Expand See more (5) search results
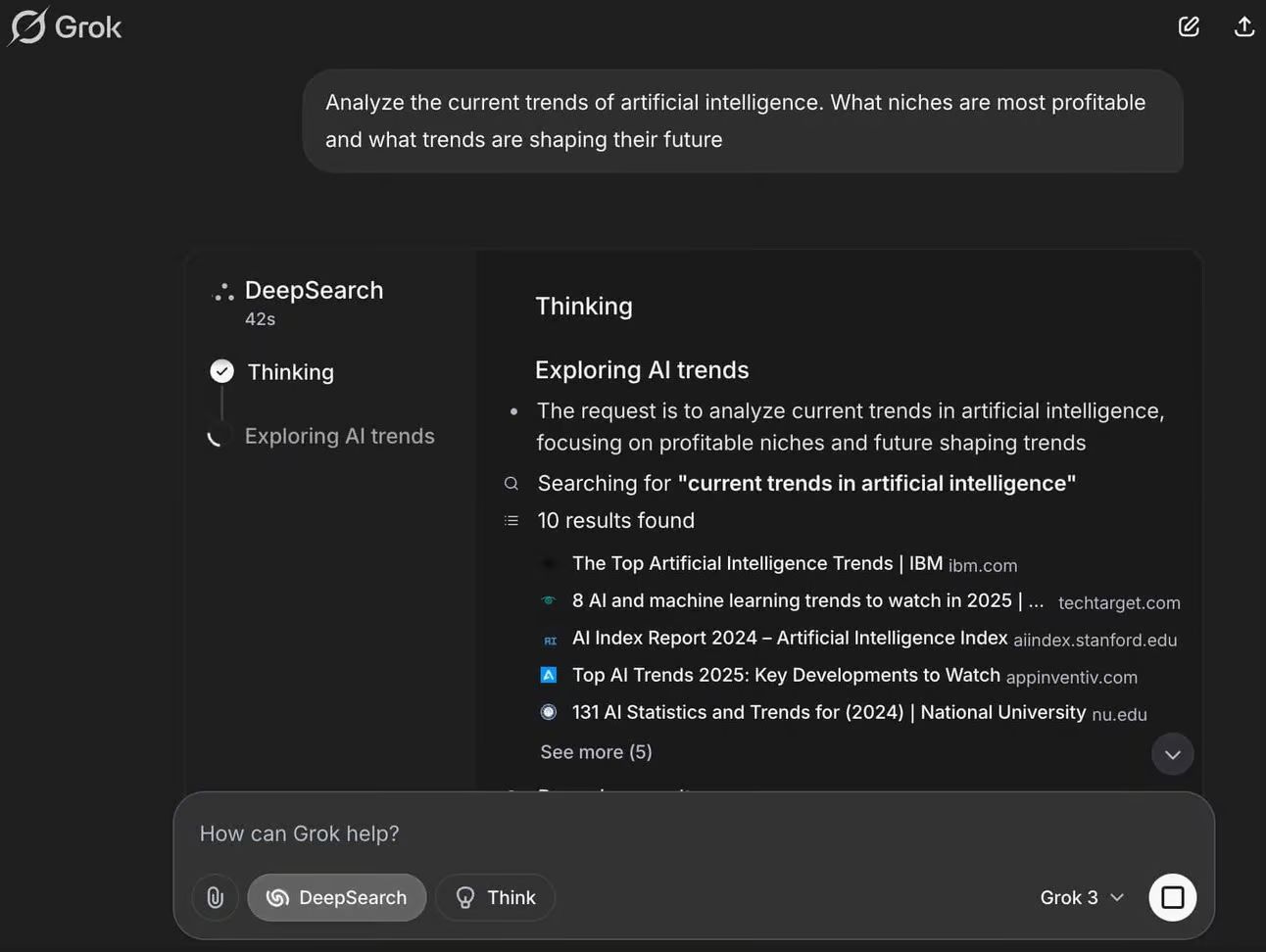 pos(596,752)
